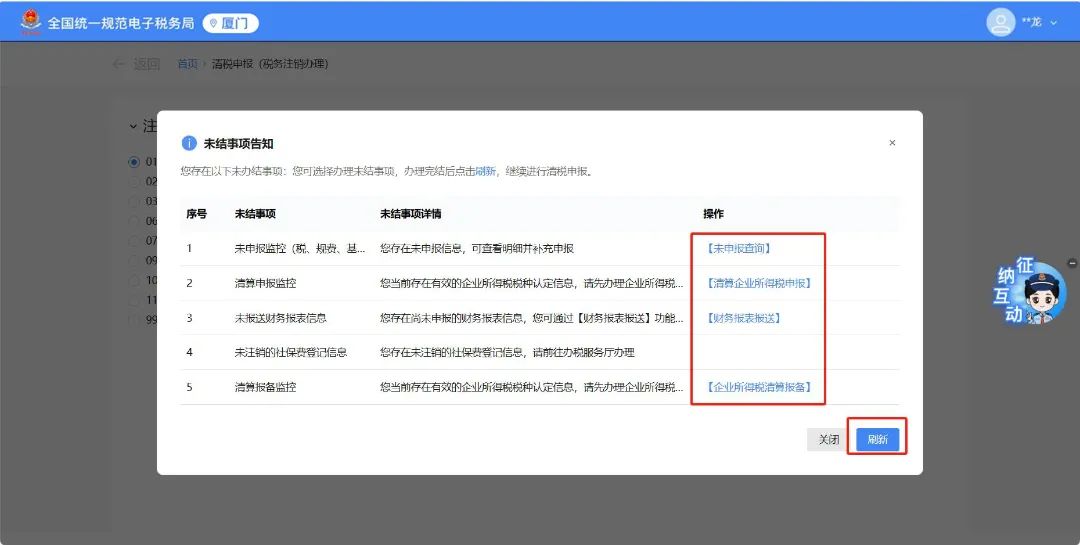Collapse the 注 section chevron
Image resolution: width=1080 pixels, height=545 pixels.
pyautogui.click(x=133, y=126)
